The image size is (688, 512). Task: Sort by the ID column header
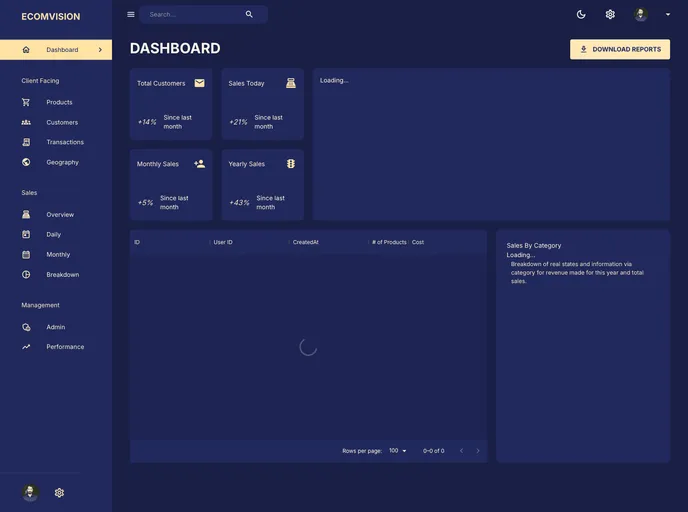(137, 242)
